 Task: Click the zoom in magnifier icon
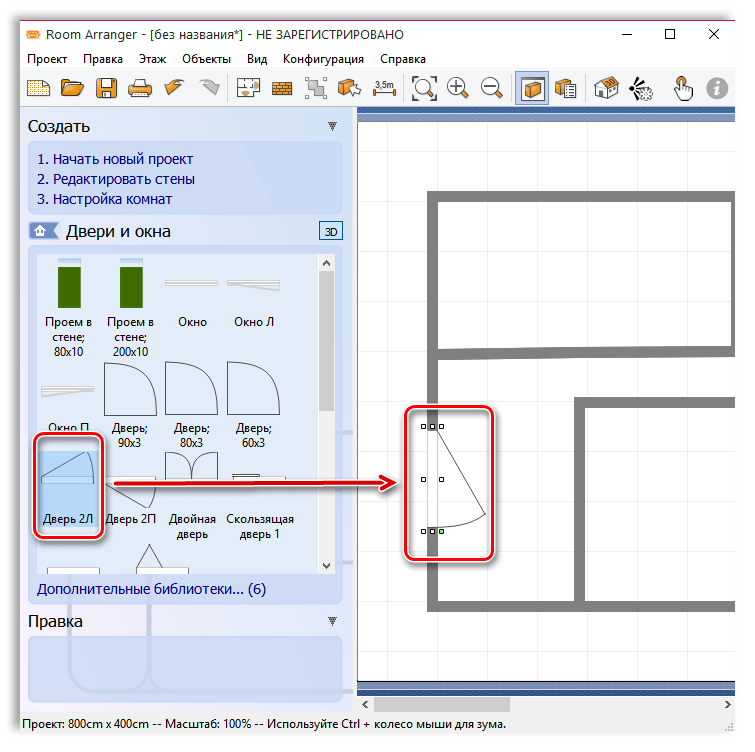[458, 88]
